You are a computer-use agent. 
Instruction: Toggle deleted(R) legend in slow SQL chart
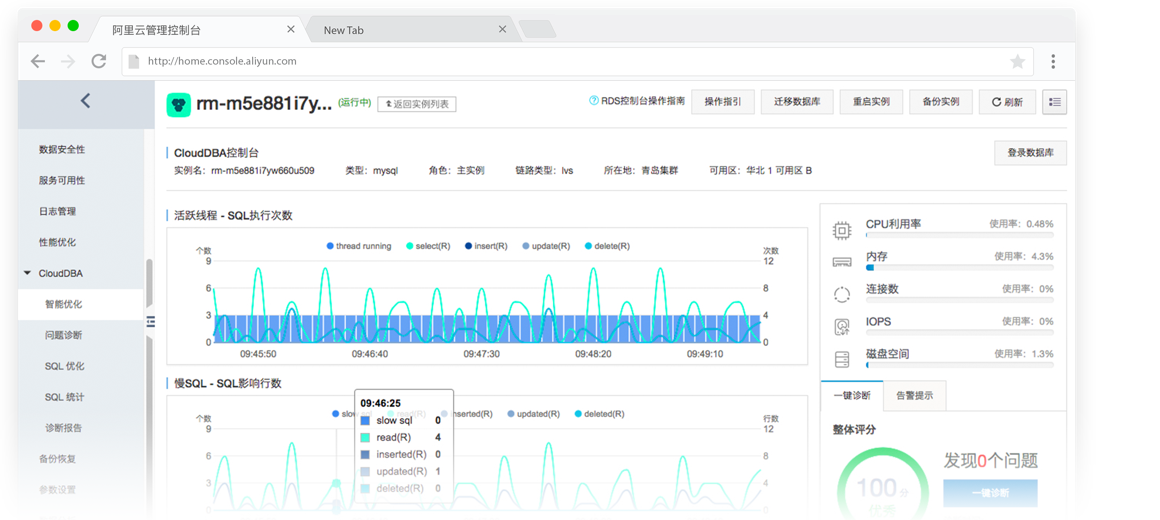coord(599,414)
